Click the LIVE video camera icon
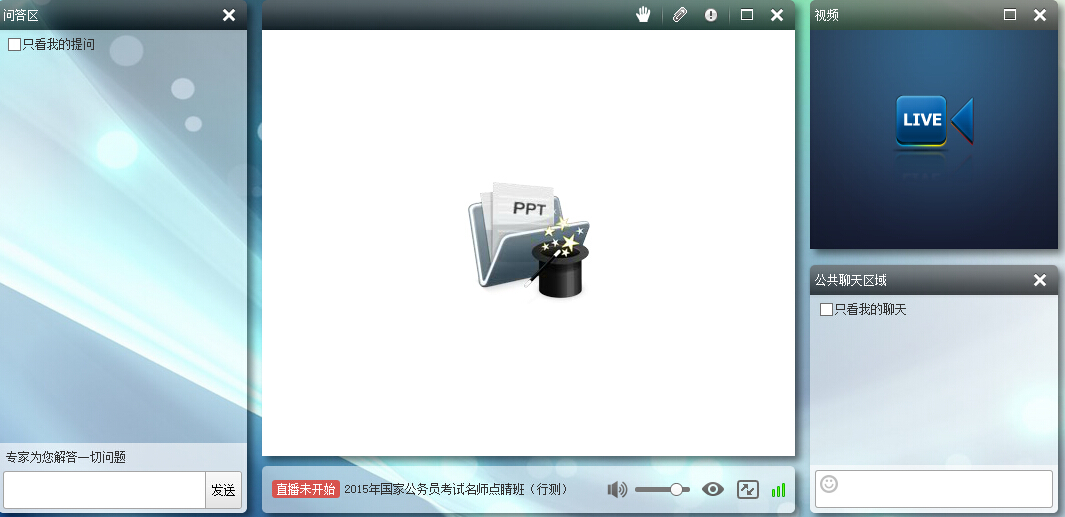The height and width of the screenshot is (517, 1065). click(934, 122)
